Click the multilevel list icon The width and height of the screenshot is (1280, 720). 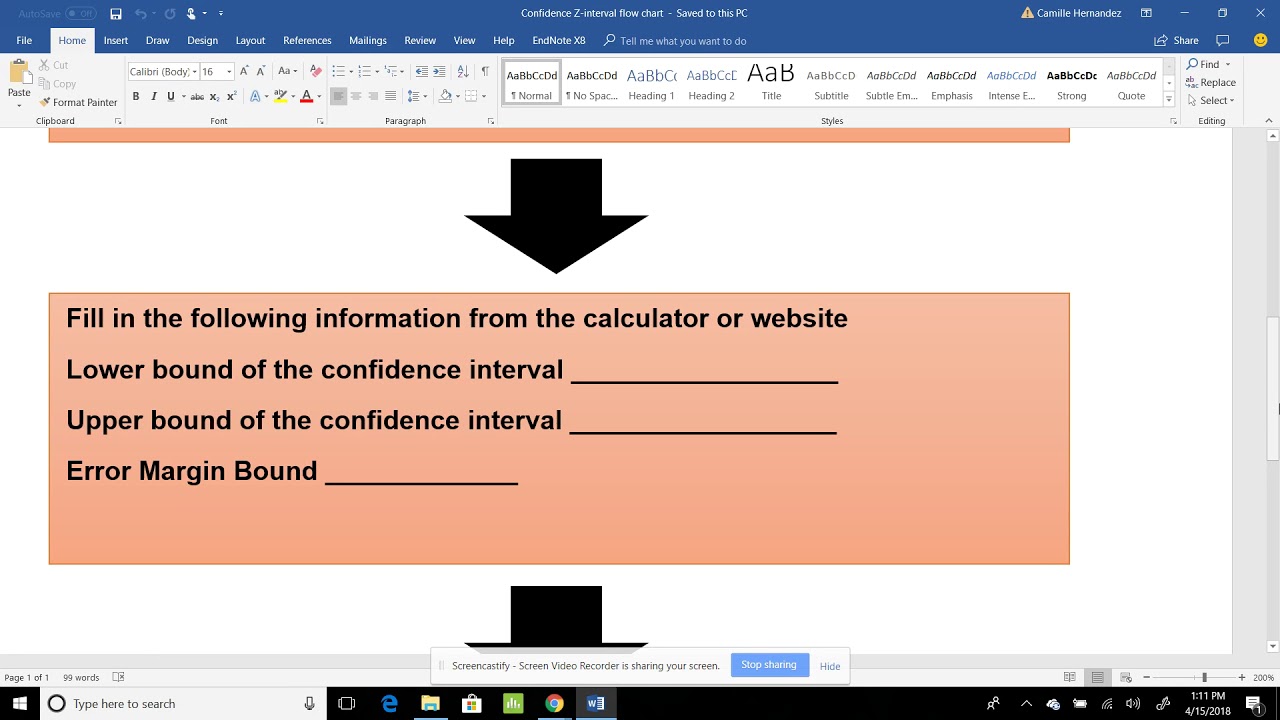[x=391, y=71]
